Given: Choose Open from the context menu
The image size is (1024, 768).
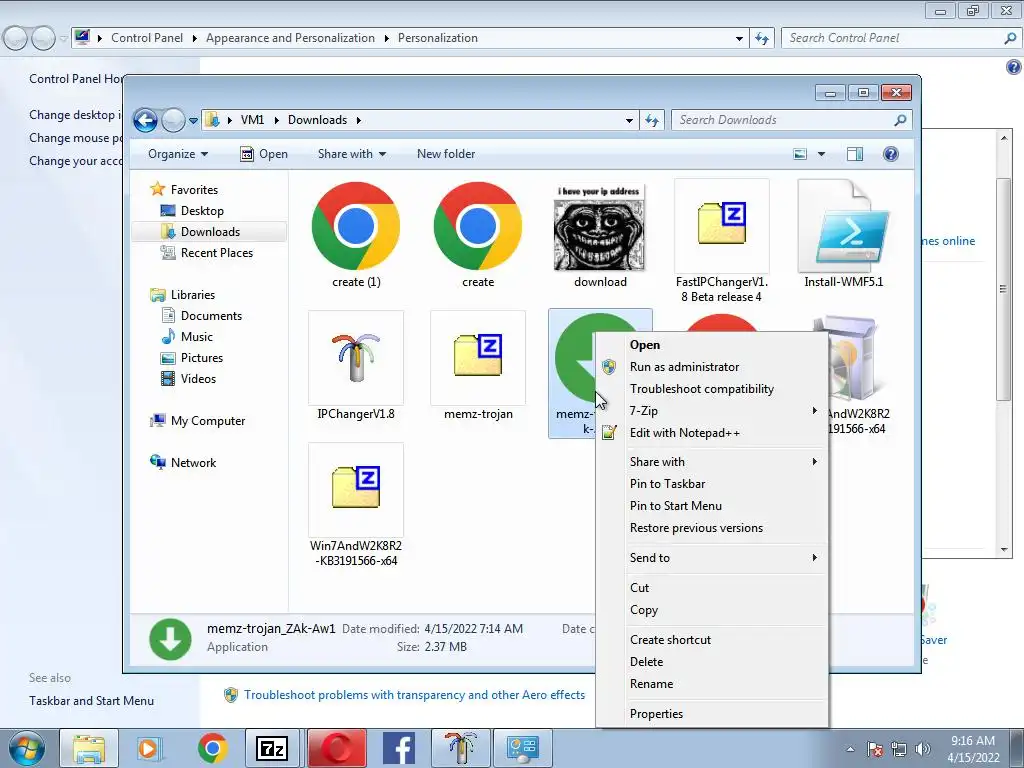Looking at the screenshot, I should [x=712, y=345].
